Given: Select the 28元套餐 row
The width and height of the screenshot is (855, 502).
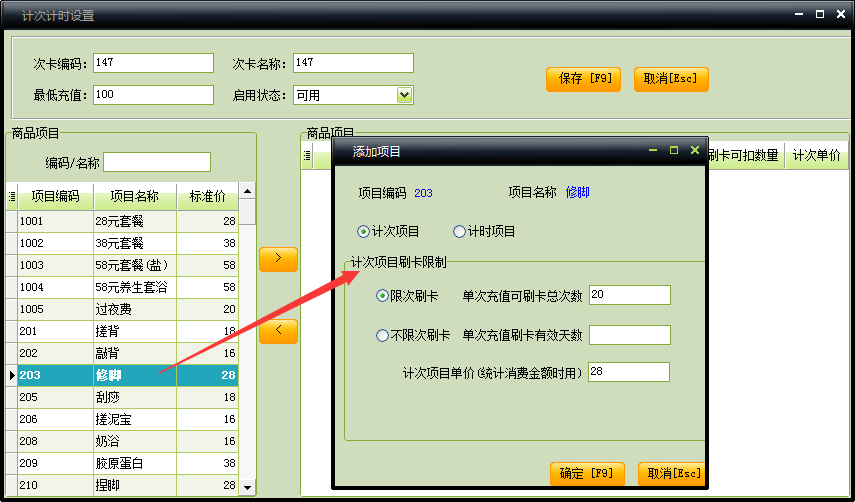Looking at the screenshot, I should [x=123, y=221].
